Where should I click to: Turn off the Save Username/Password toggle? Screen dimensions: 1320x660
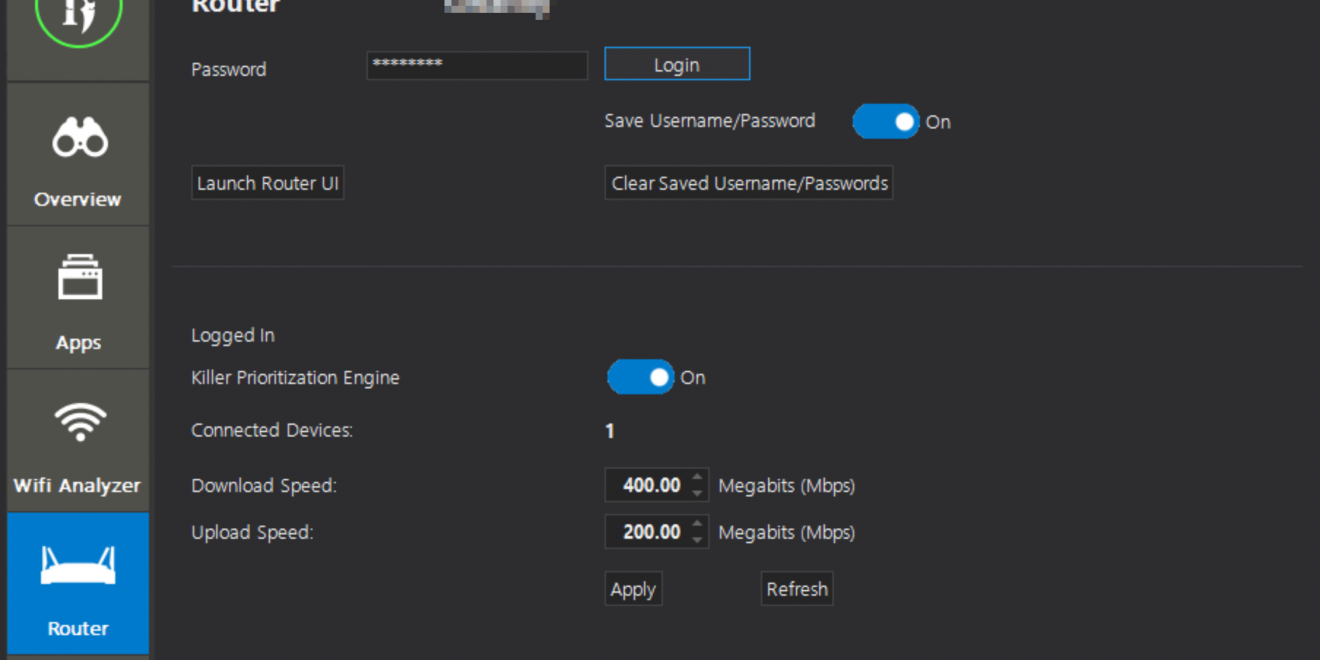point(885,122)
